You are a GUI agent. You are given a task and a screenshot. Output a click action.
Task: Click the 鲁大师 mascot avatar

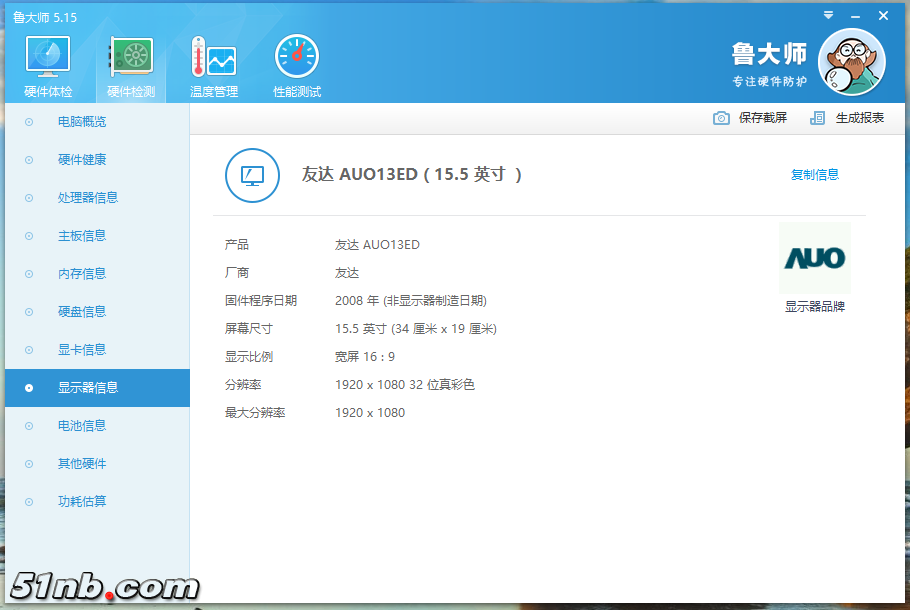click(x=851, y=61)
